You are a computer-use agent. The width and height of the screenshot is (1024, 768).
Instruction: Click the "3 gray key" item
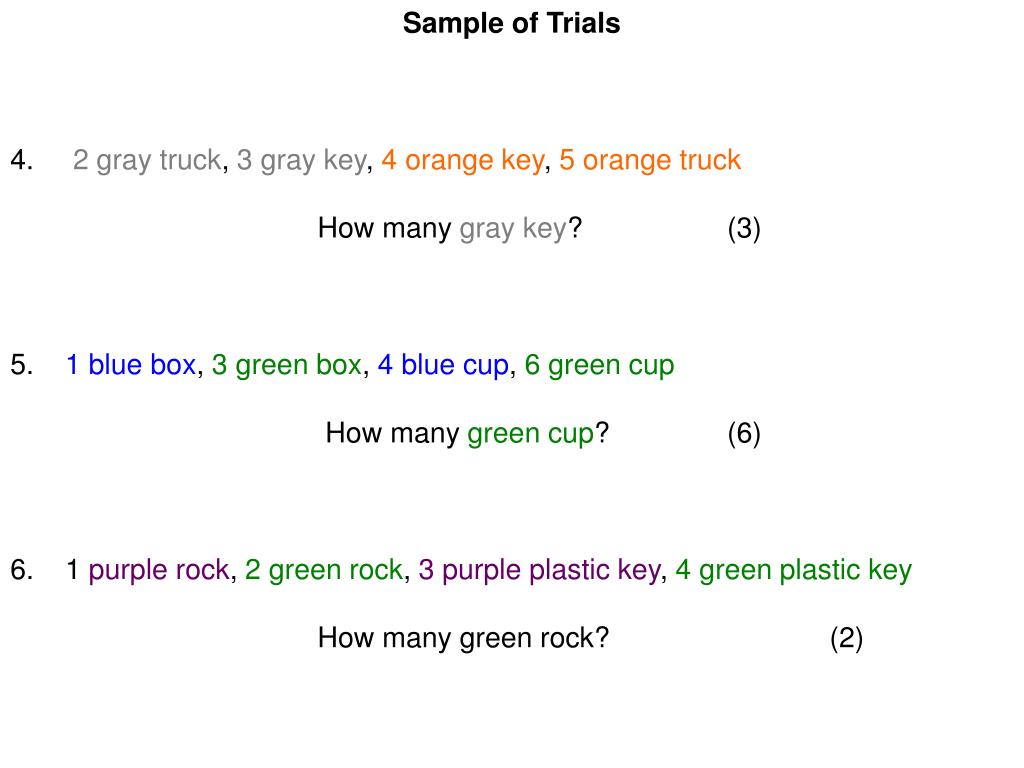[x=301, y=160]
